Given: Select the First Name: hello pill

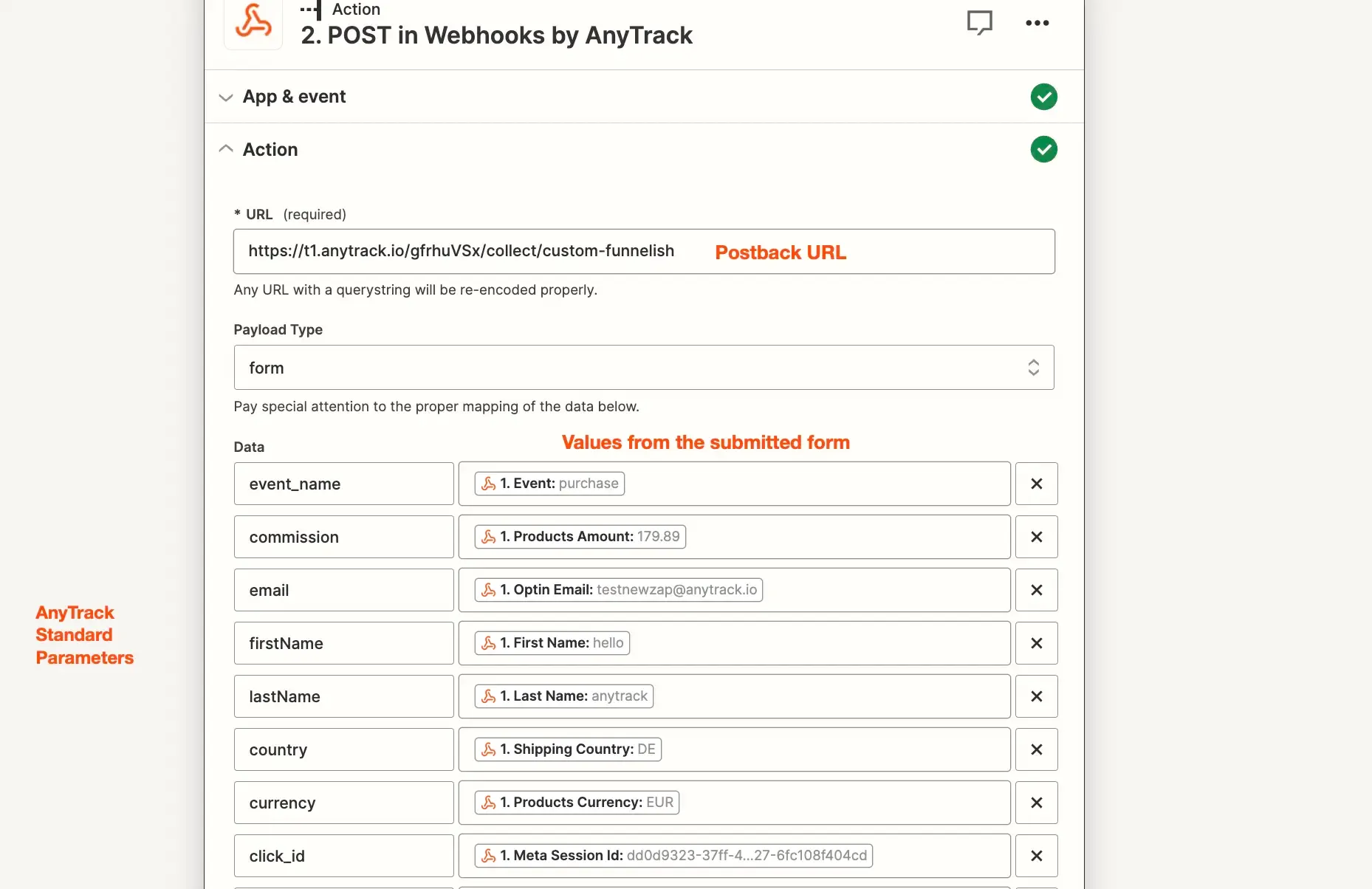Looking at the screenshot, I should coord(552,643).
